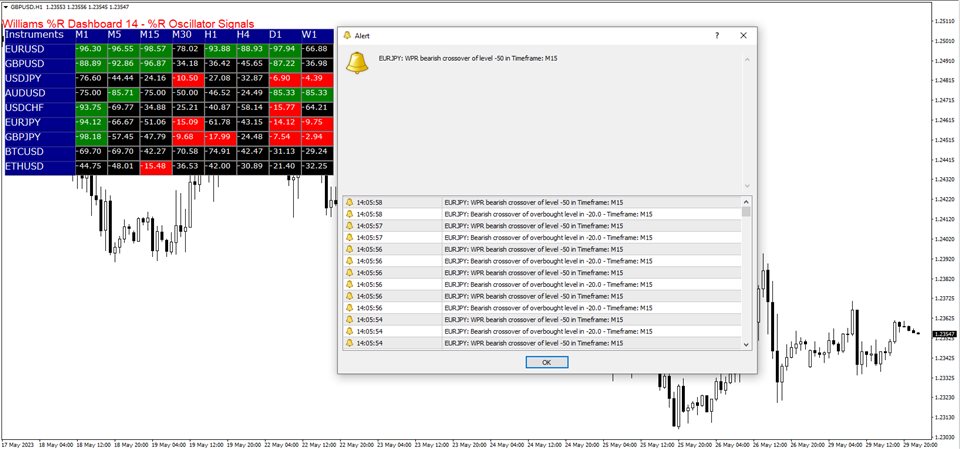Select BTCUSD in the Instruments column
Screen dimensions: 960x449
pos(24,152)
